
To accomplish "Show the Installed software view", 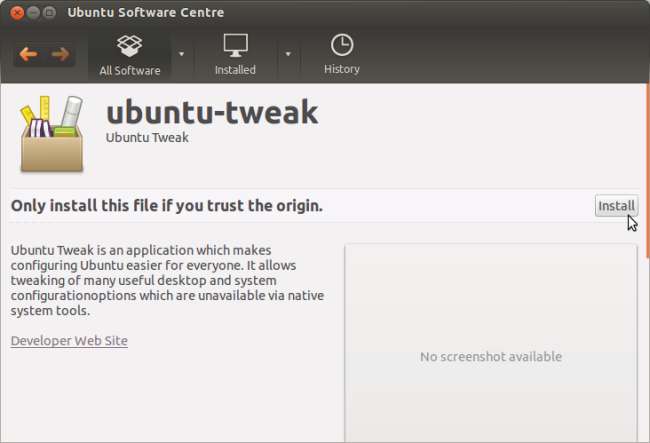I will point(235,55).
